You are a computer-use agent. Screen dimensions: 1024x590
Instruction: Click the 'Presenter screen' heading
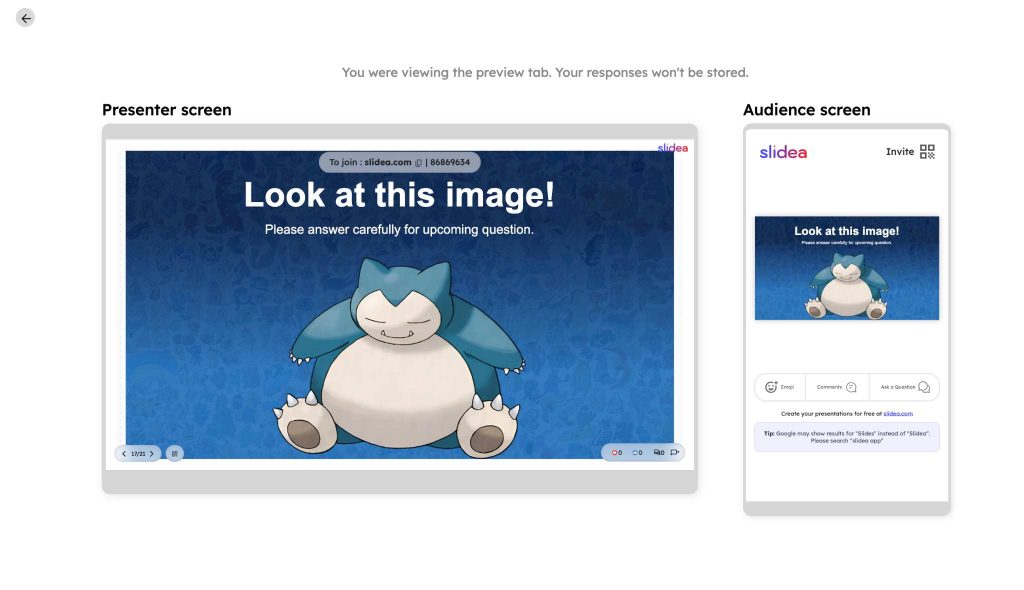click(x=167, y=110)
